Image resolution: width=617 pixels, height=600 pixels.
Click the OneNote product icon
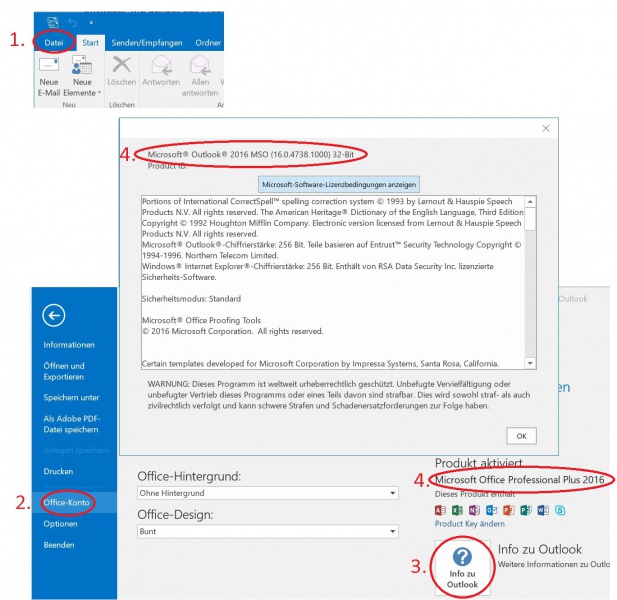(x=474, y=510)
